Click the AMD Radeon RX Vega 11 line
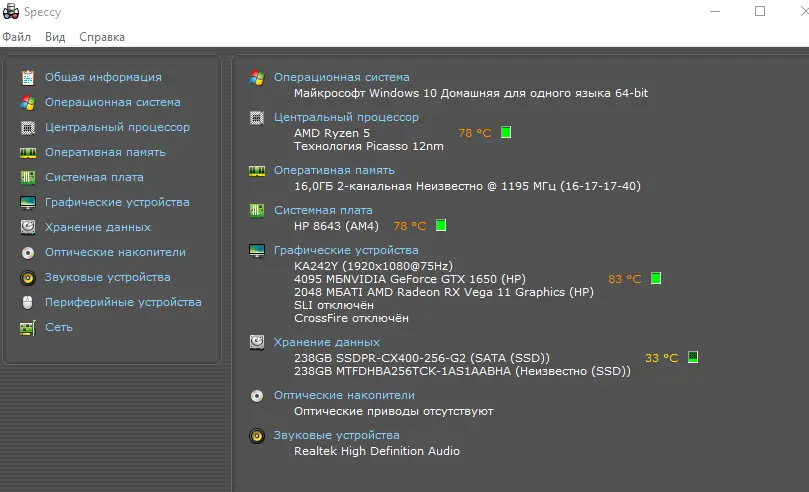This screenshot has height=492, width=809. point(444,292)
